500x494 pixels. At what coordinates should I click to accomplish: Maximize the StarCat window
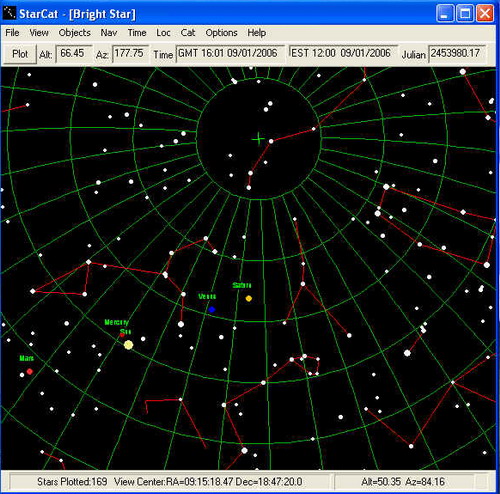click(465, 14)
